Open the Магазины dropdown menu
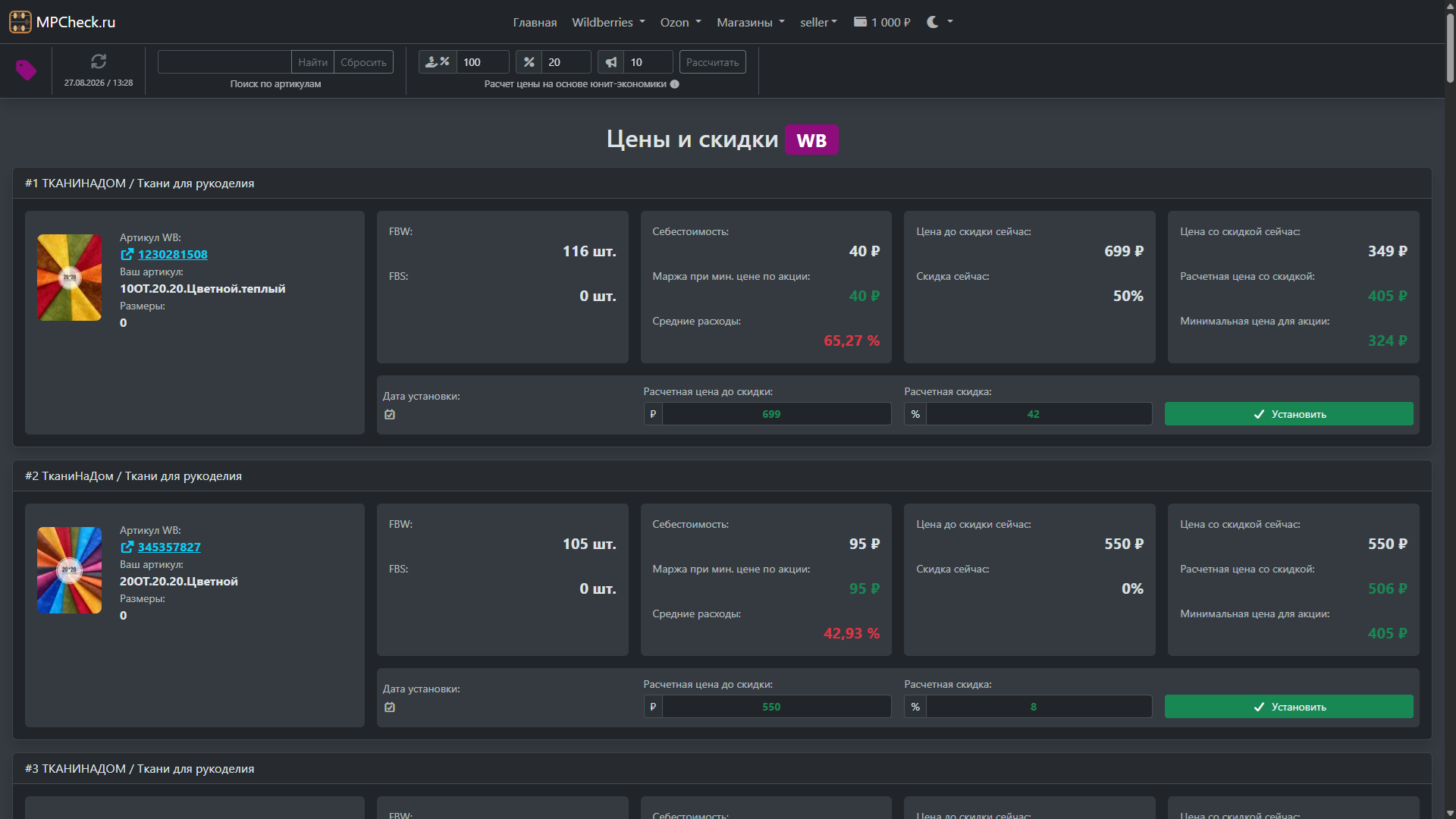1456x819 pixels. pyautogui.click(x=751, y=22)
